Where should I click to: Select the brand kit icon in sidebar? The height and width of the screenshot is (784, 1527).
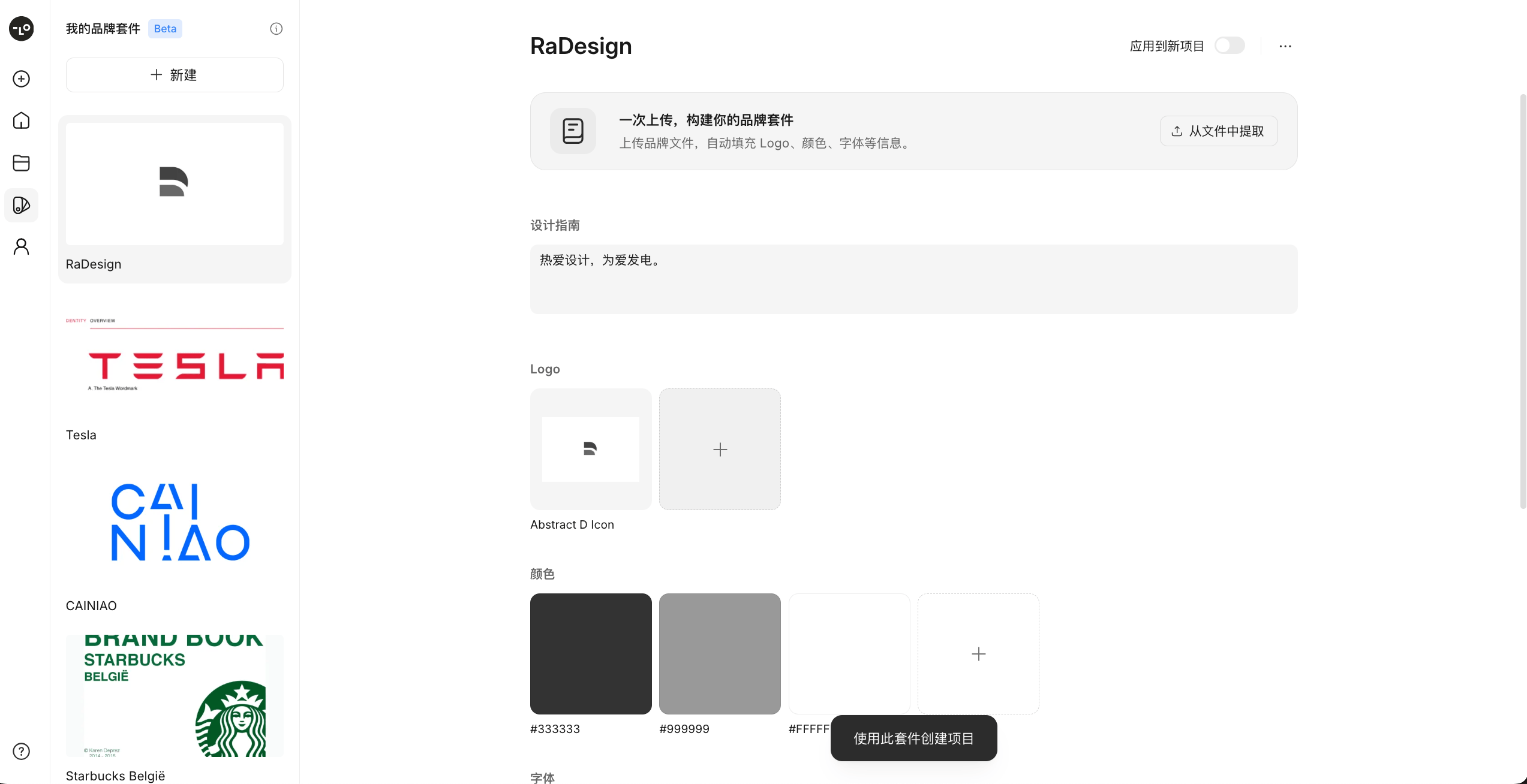[22, 206]
